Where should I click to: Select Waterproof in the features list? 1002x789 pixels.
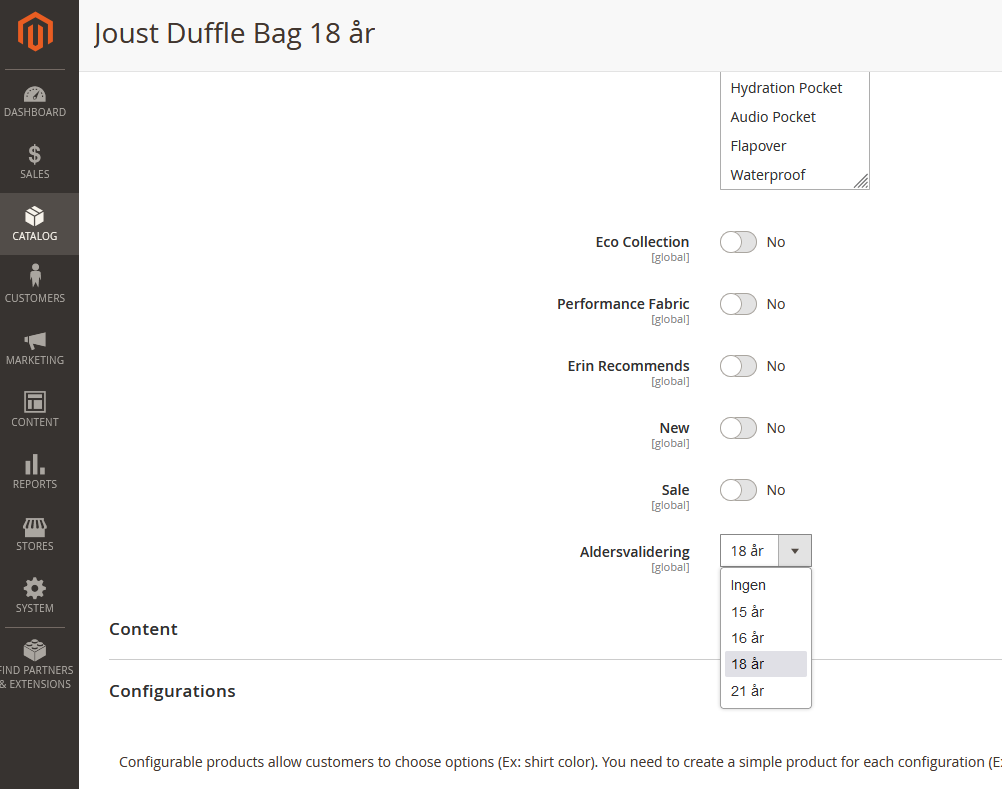767,175
